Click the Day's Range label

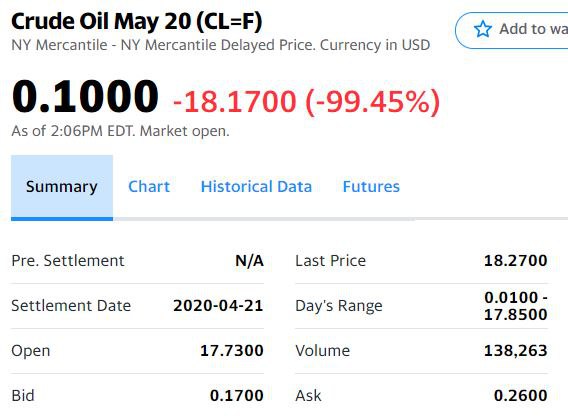click(339, 306)
